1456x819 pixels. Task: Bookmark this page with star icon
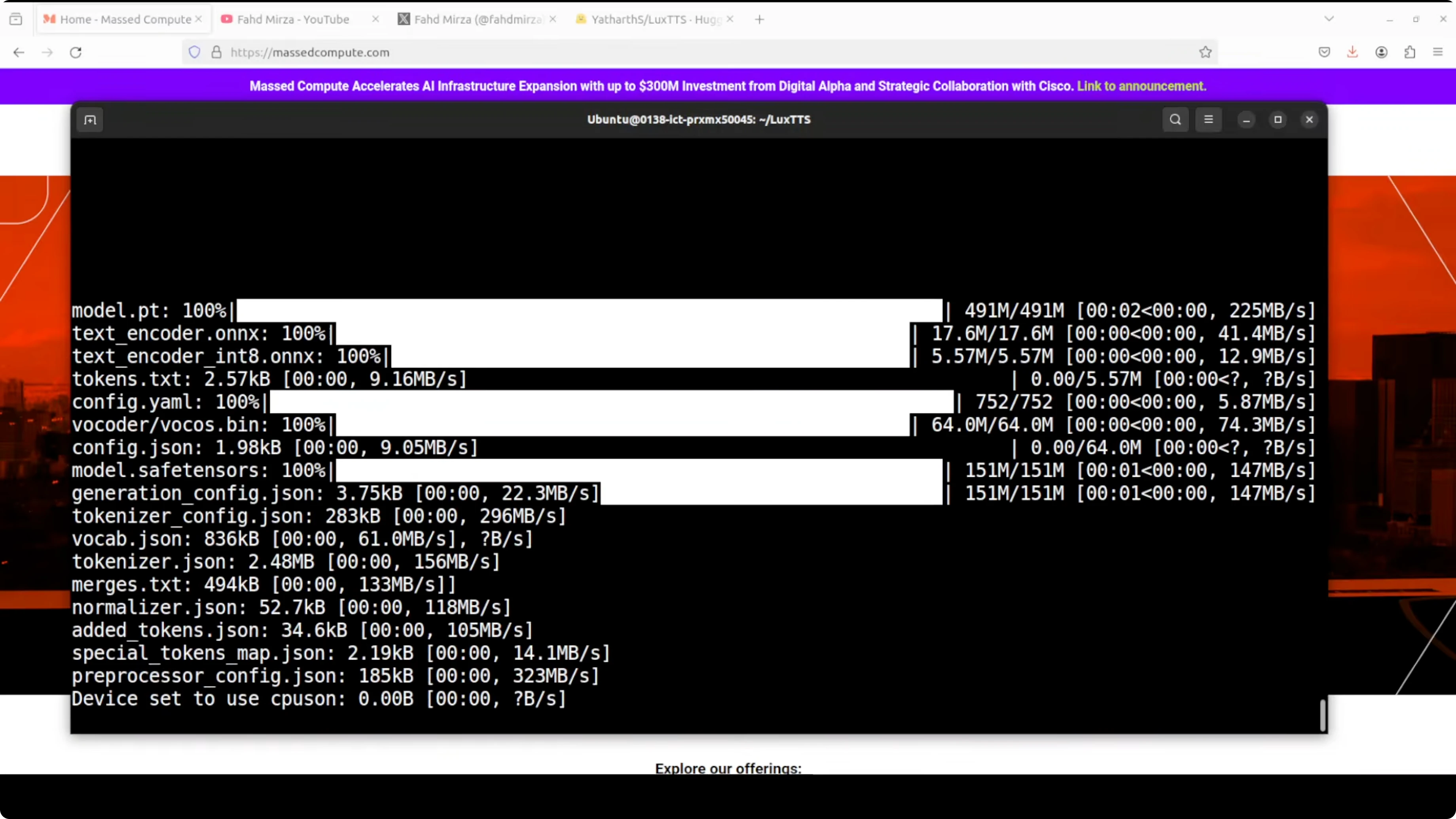click(1205, 53)
